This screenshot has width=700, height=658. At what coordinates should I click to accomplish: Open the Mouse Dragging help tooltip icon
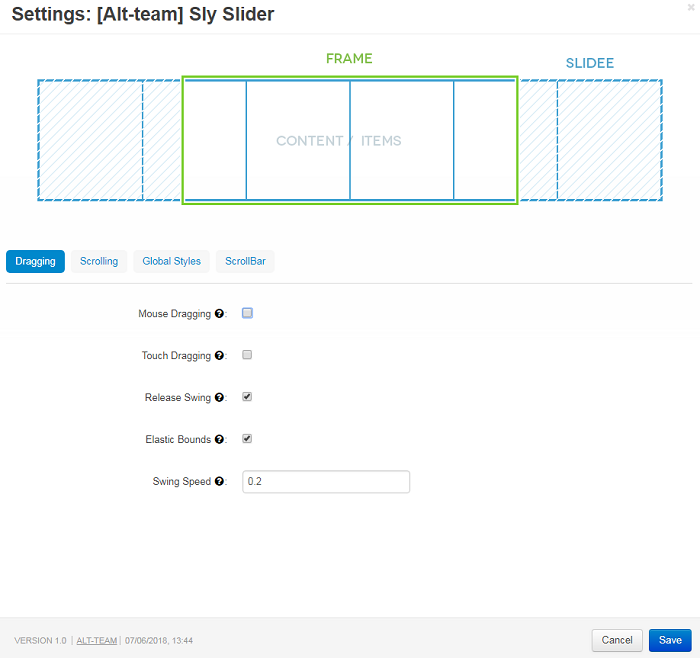coord(219,313)
